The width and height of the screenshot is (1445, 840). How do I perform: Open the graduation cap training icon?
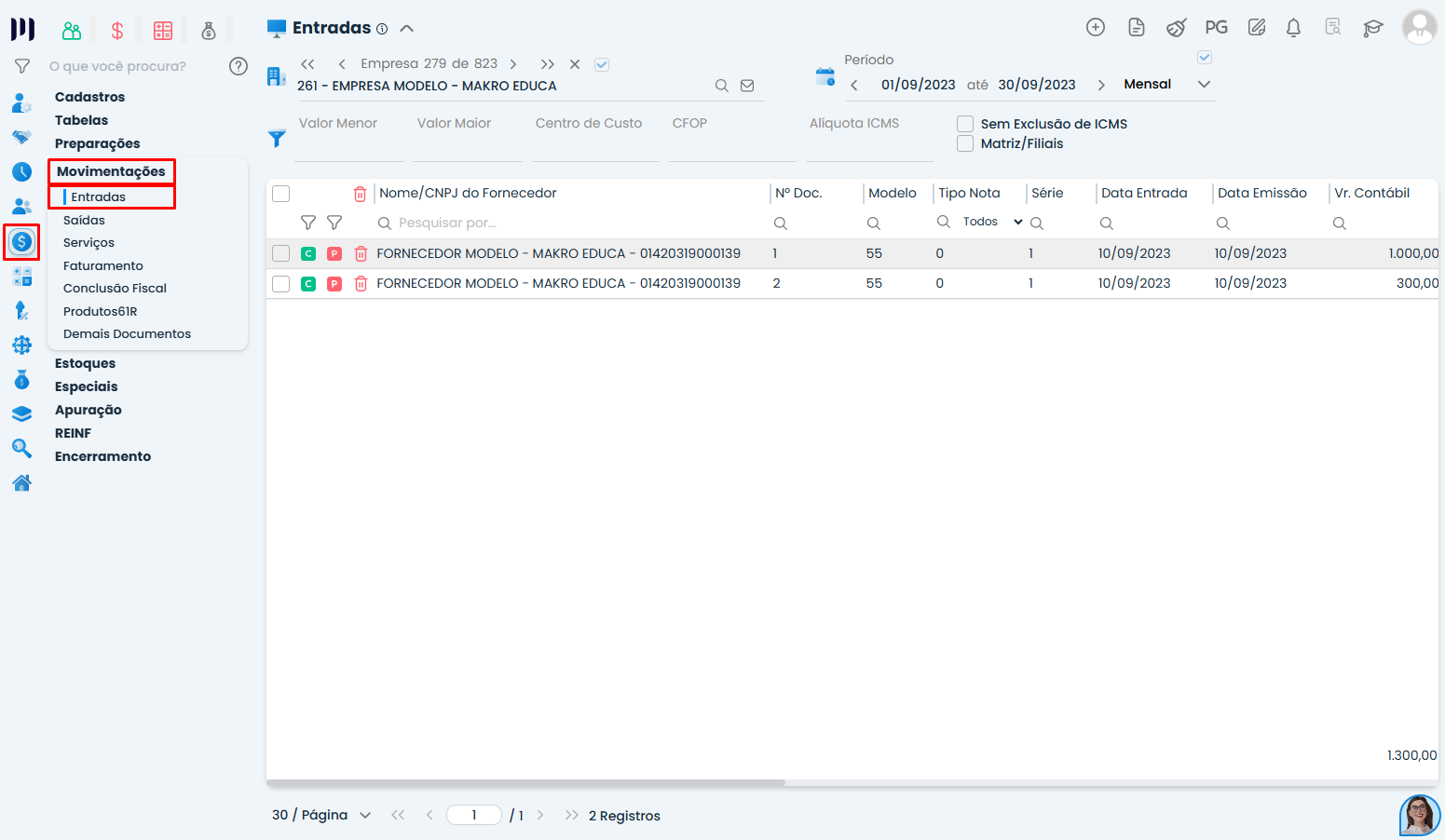pyautogui.click(x=1372, y=28)
